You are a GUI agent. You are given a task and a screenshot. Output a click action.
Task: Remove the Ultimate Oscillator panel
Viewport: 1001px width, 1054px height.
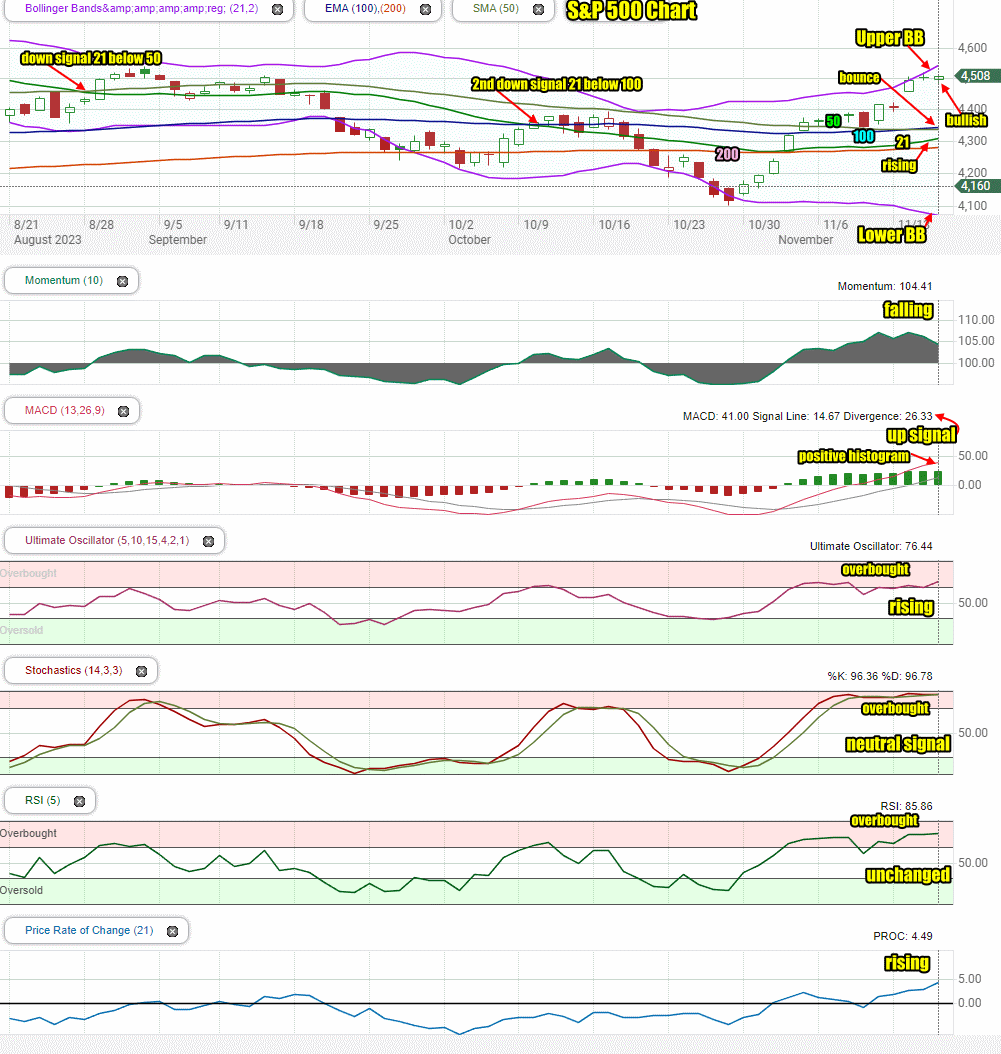(x=208, y=541)
